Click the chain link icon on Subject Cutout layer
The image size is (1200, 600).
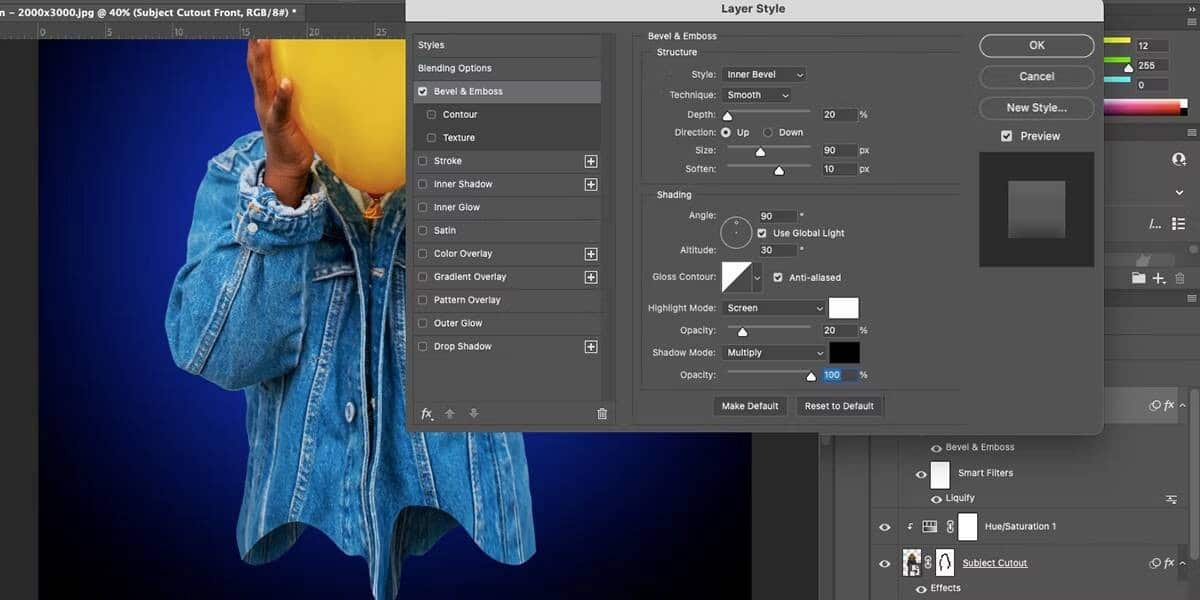[x=926, y=562]
